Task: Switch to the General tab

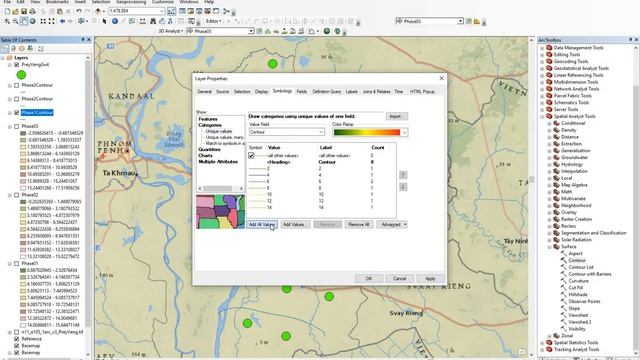Action: [204, 92]
